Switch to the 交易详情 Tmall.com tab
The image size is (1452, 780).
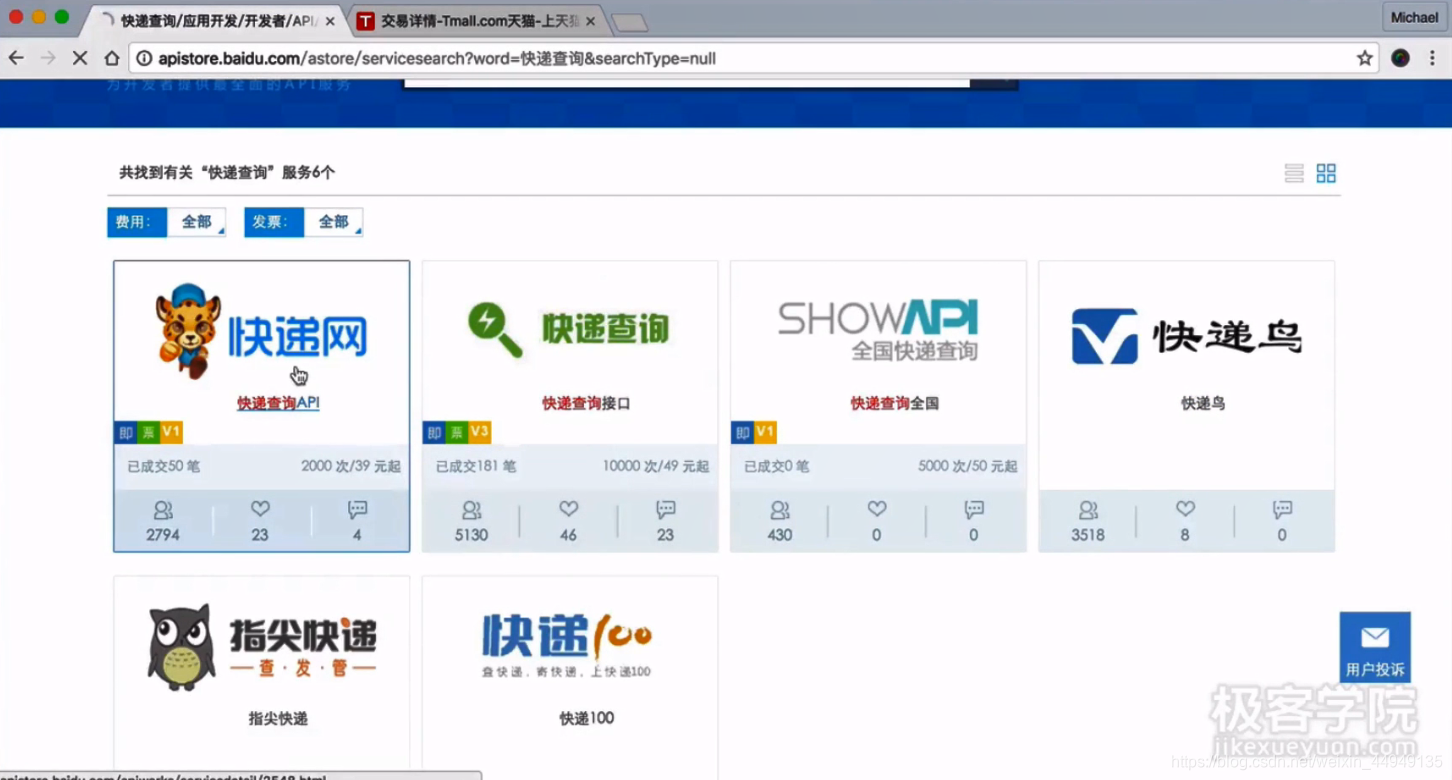(x=480, y=21)
